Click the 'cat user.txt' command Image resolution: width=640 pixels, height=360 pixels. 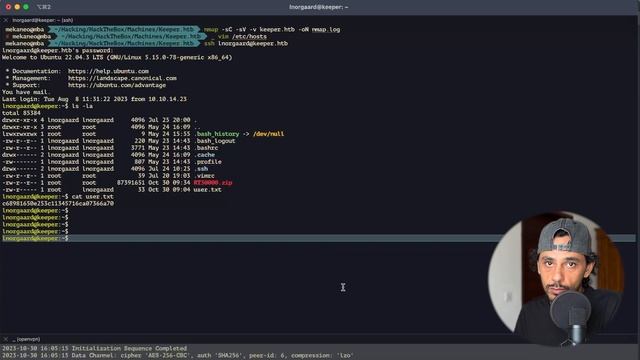(92, 196)
